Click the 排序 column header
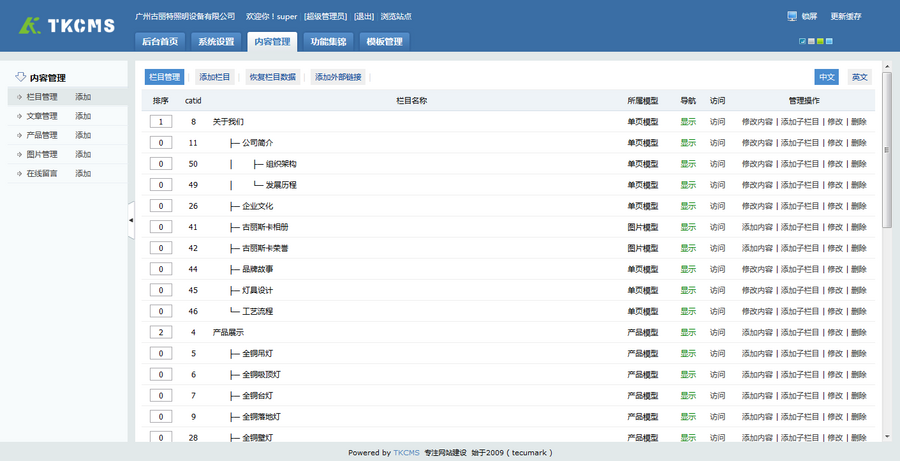 161,100
